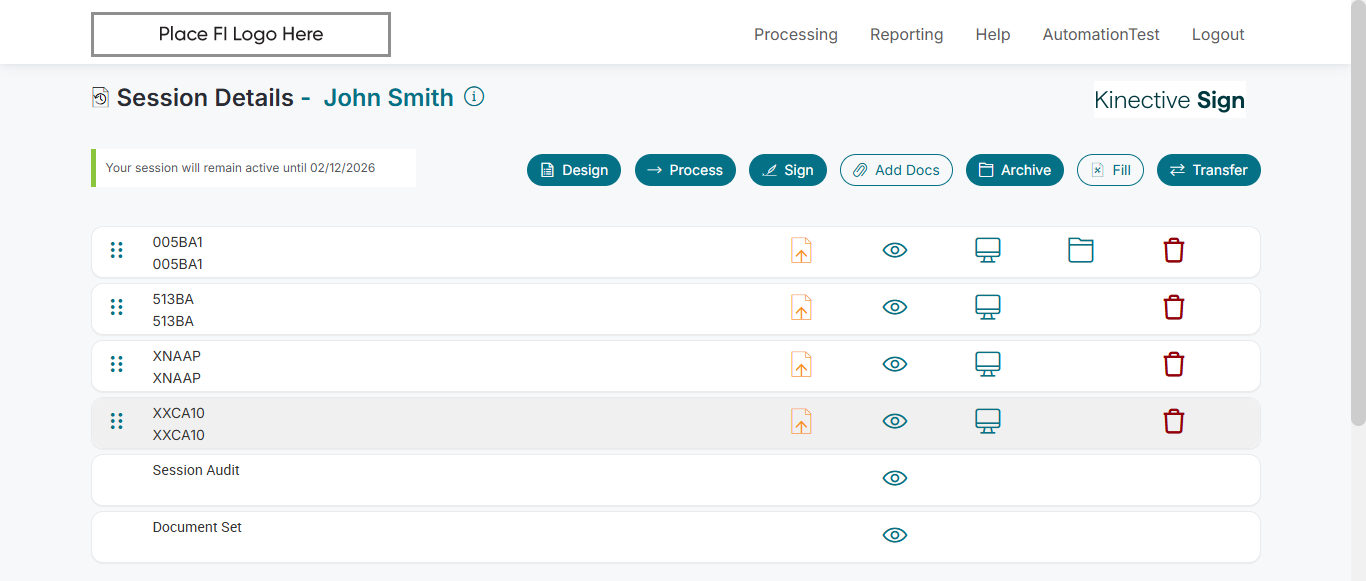
Task: Open the Reporting menu
Action: pyautogui.click(x=906, y=35)
